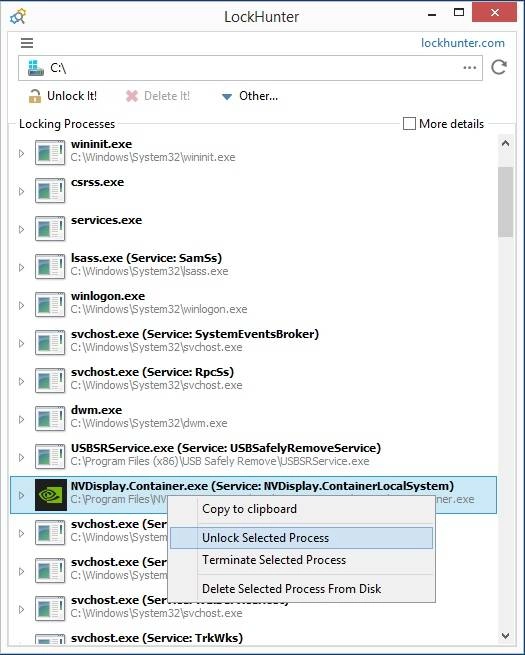Click the Delete It! button
The image size is (525, 655).
click(x=158, y=96)
